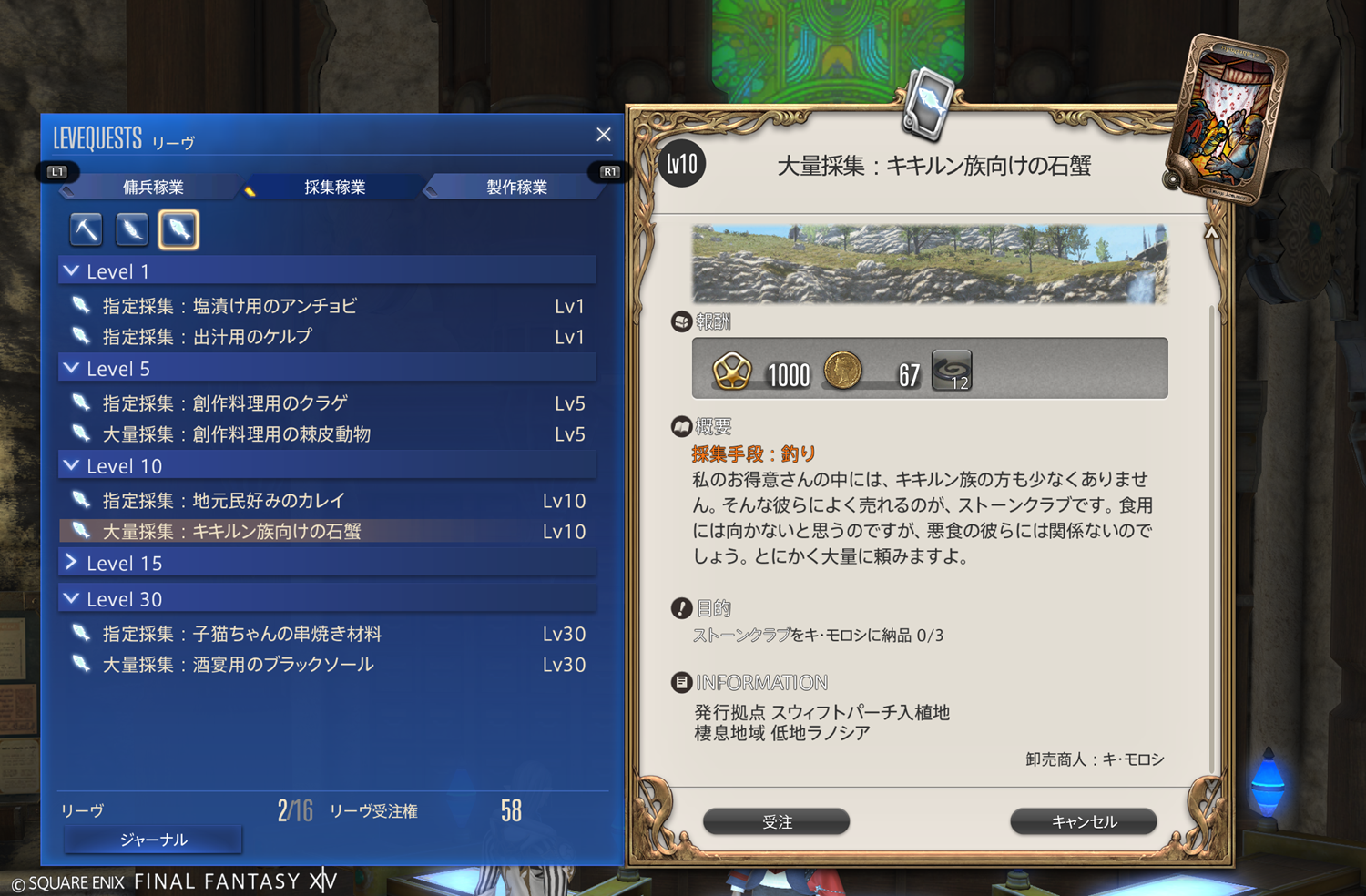1366x896 pixels.
Task: Select the Botanist class icon
Action: click(132, 229)
